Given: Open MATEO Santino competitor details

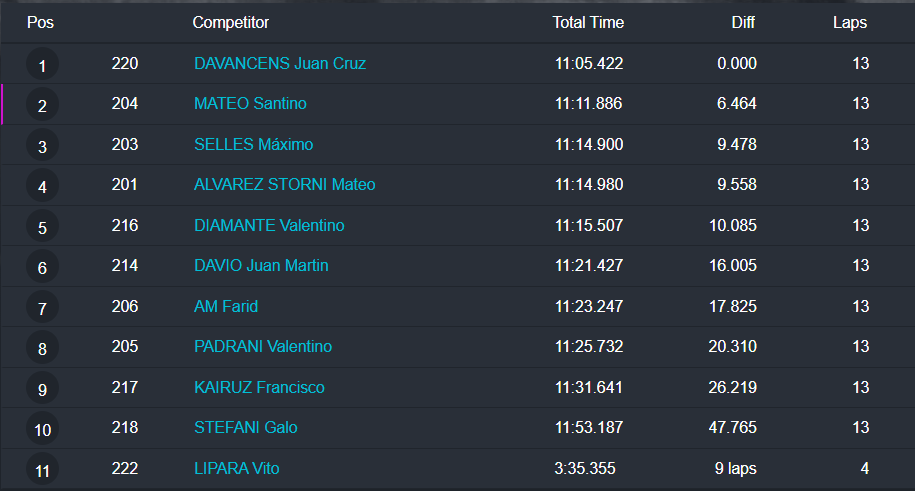Looking at the screenshot, I should (250, 104).
